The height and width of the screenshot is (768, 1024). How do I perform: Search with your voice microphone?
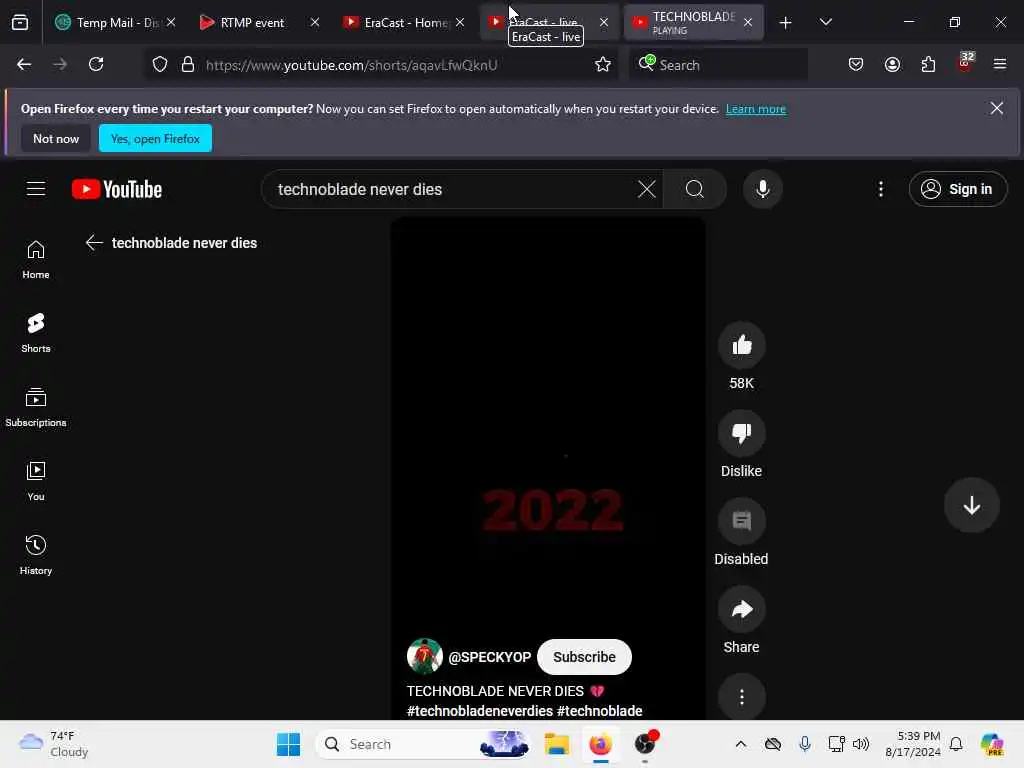click(762, 189)
